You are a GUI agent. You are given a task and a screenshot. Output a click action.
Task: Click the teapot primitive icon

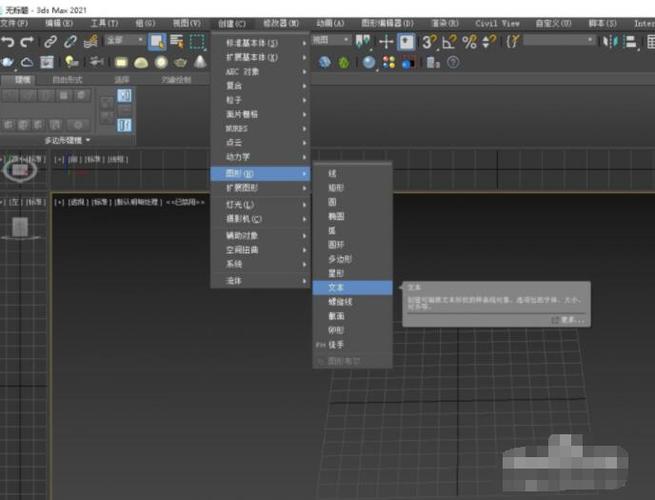coord(181,62)
